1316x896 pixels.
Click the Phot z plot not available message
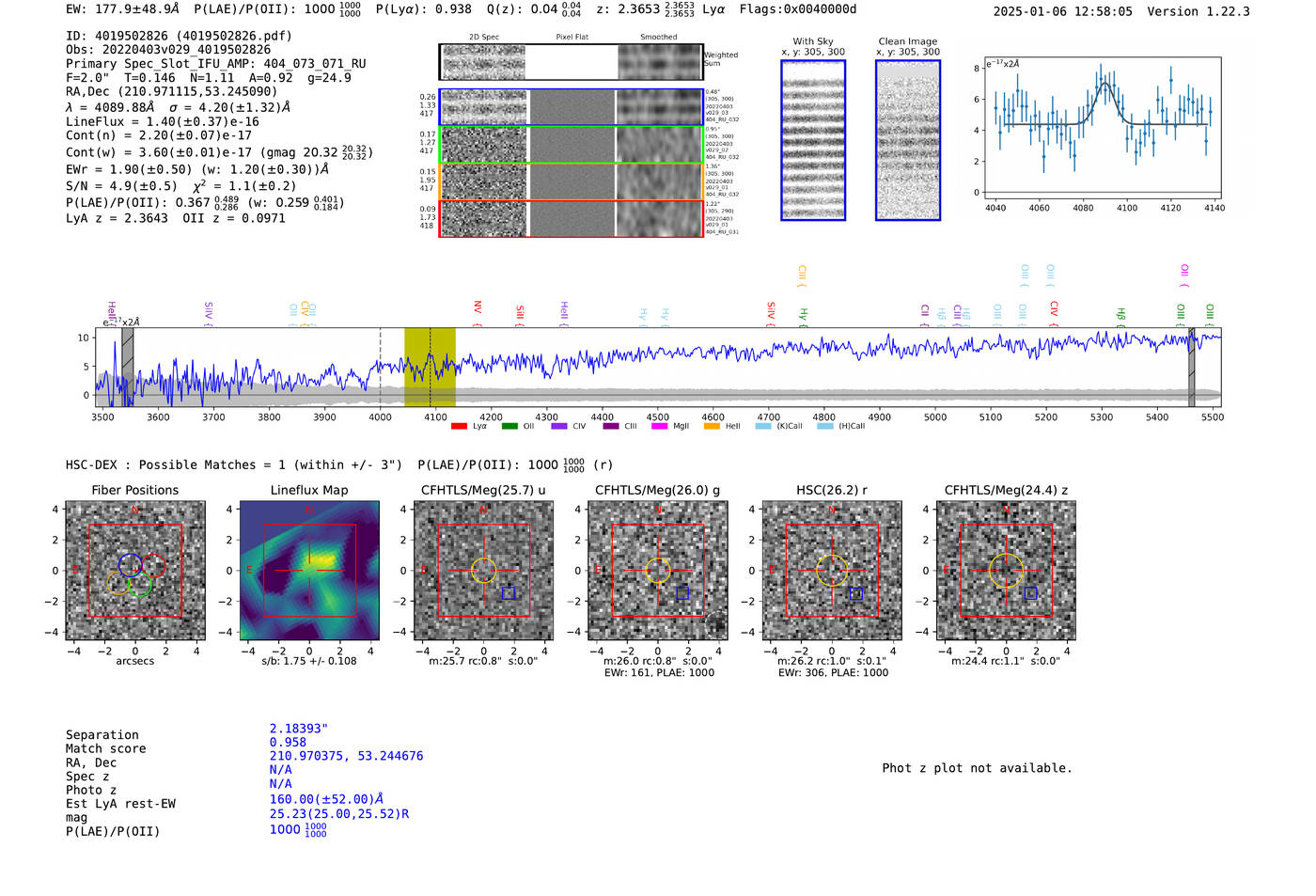coord(977,768)
